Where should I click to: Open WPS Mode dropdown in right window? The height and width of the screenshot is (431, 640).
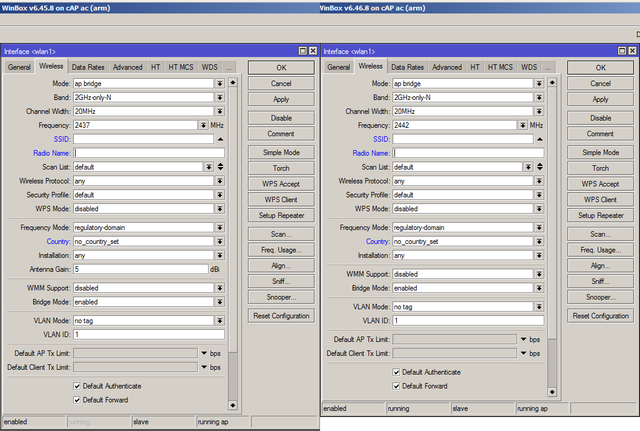(x=539, y=209)
